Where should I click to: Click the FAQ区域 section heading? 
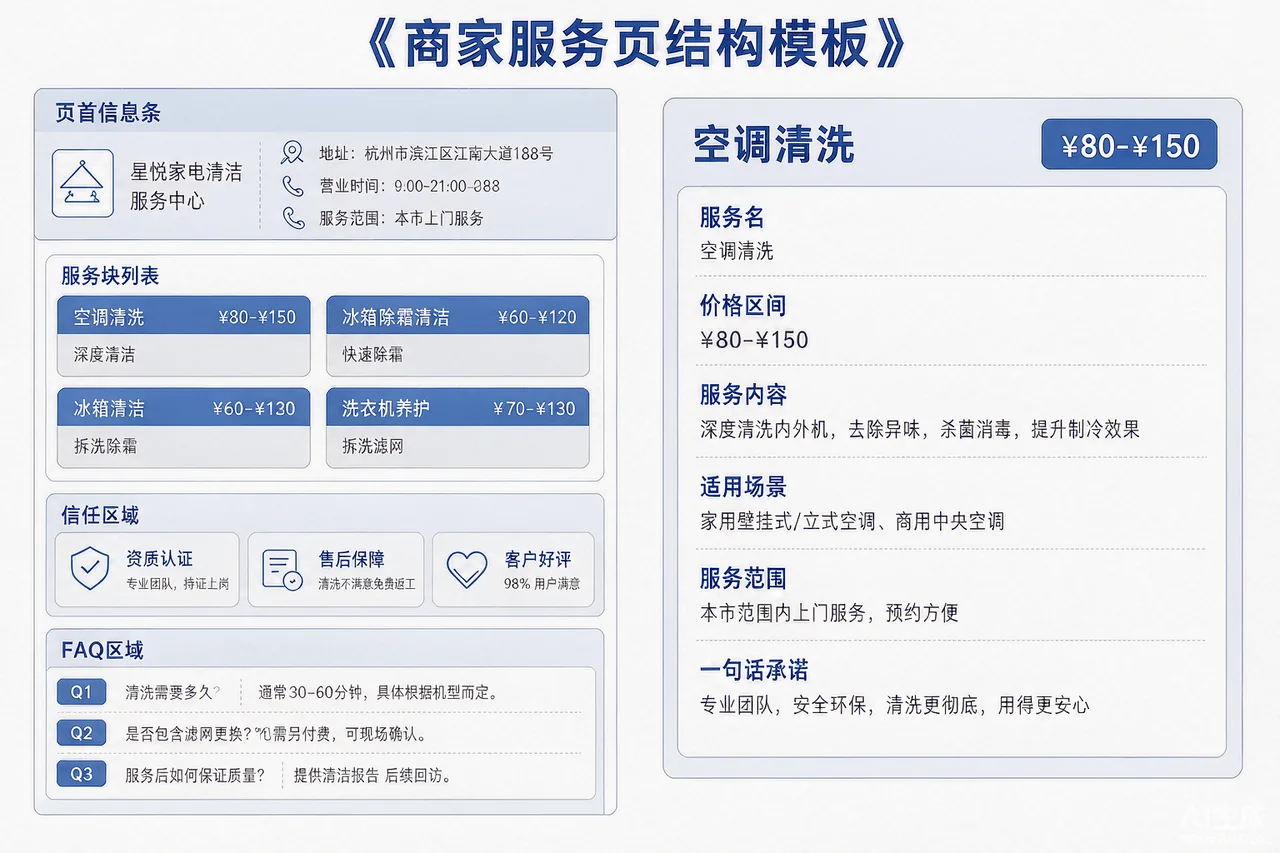(x=102, y=651)
